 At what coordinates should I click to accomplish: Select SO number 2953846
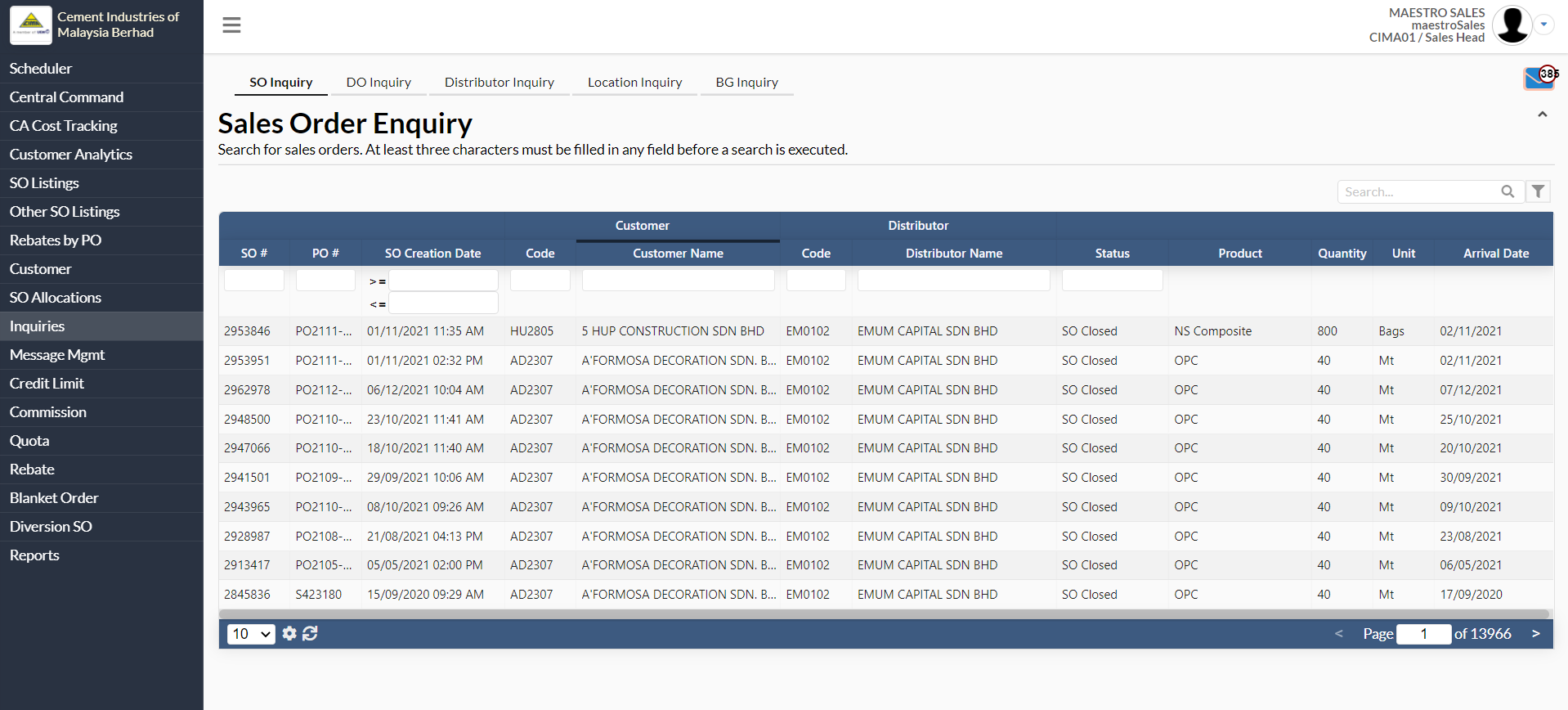click(x=247, y=331)
